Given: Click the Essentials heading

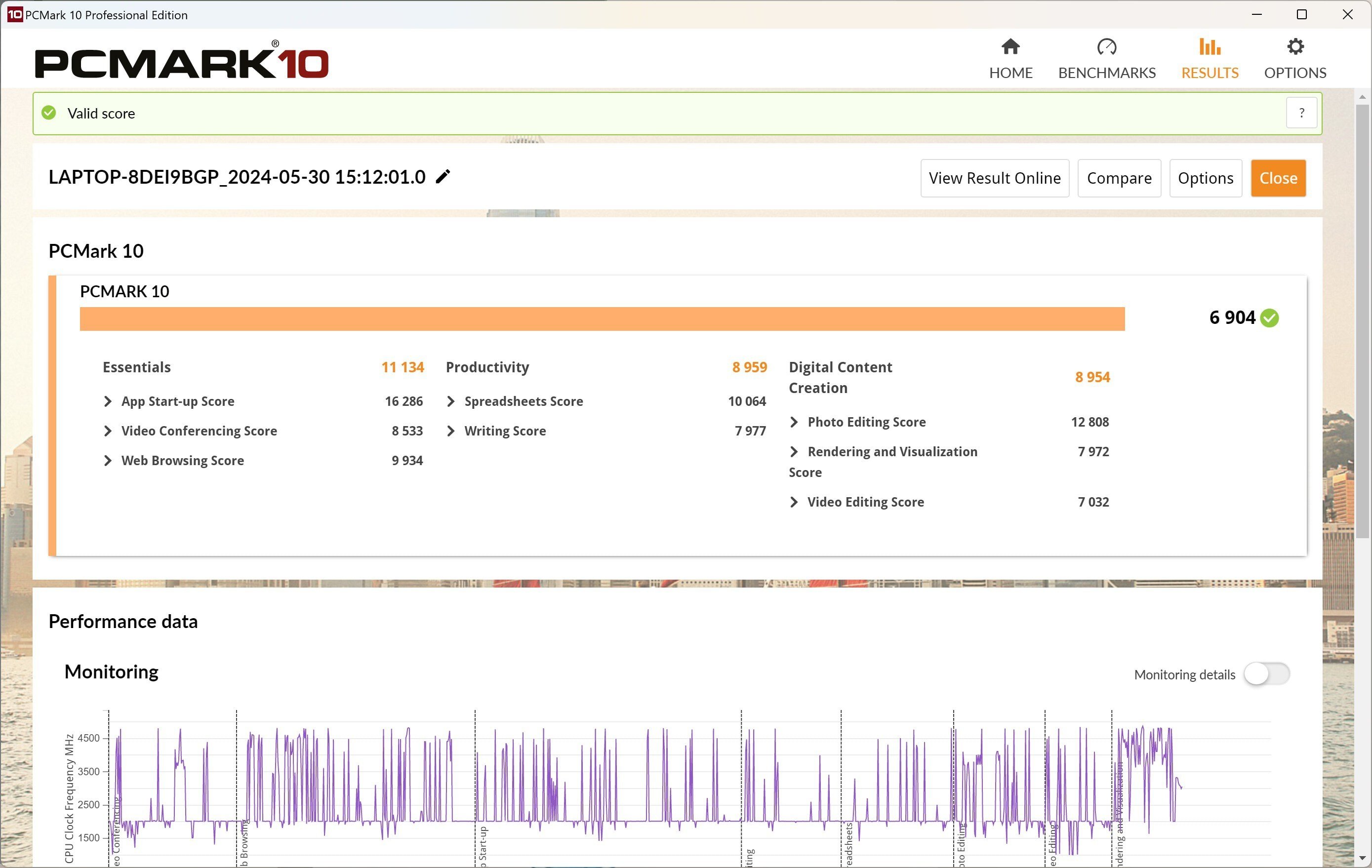Looking at the screenshot, I should tap(136, 367).
